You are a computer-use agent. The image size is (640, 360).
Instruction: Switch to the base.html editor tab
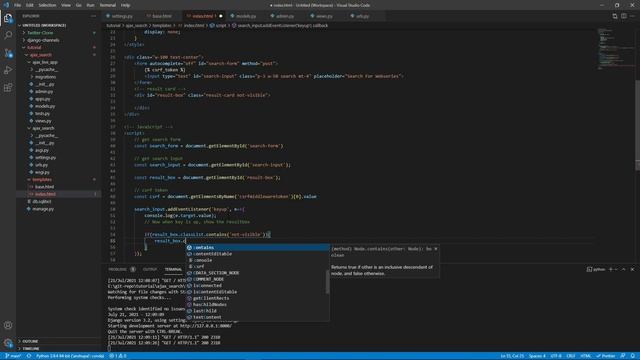[x=162, y=16]
